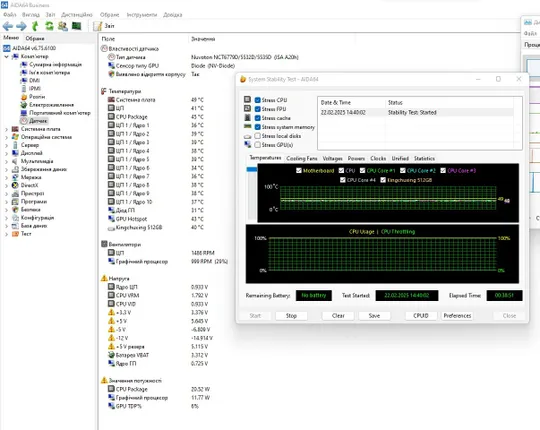
Task: Click the monitor icon beside Stress GPU(s)
Action: tap(247, 145)
